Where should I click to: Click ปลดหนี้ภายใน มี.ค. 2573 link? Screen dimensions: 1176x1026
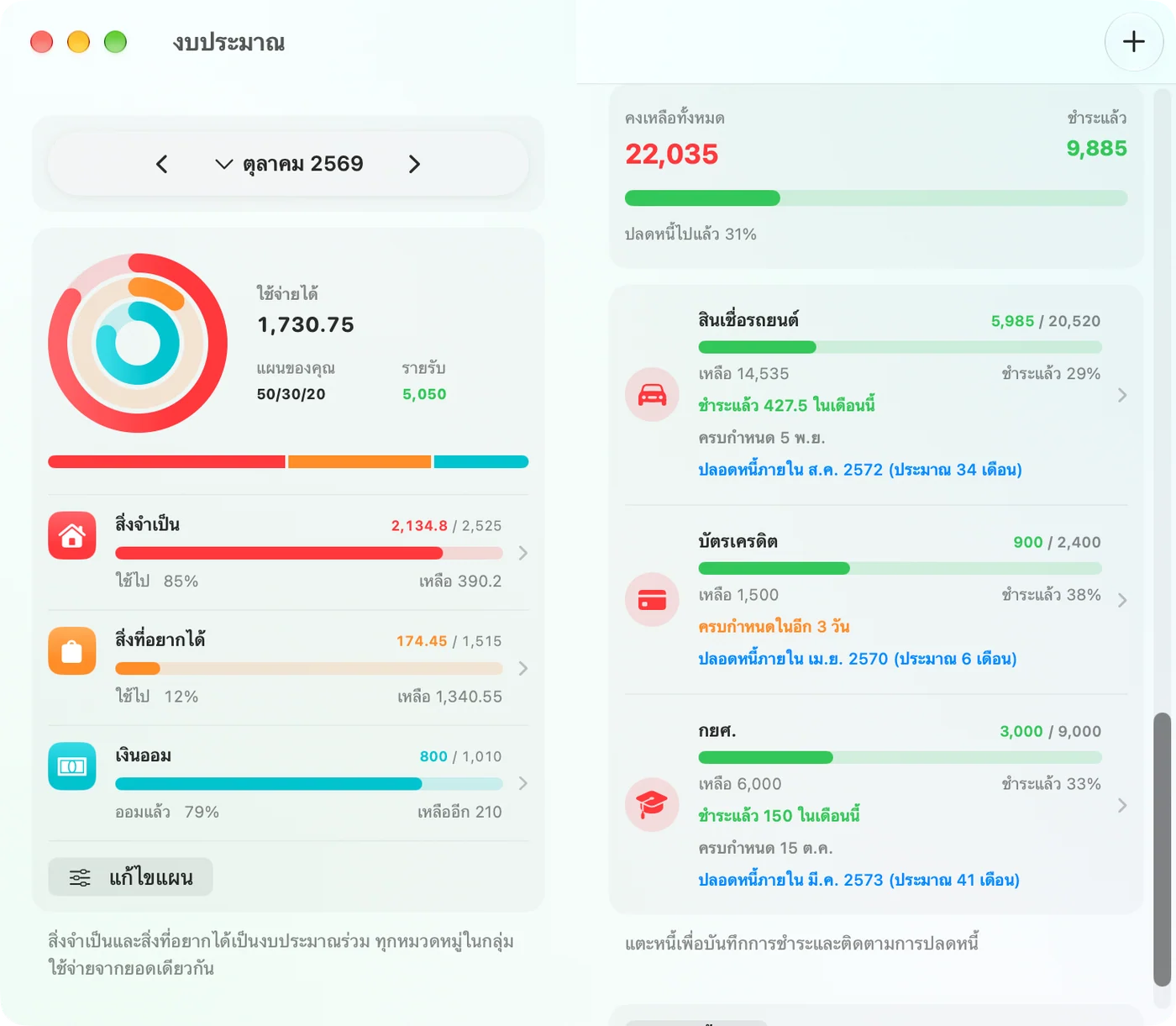point(859,880)
